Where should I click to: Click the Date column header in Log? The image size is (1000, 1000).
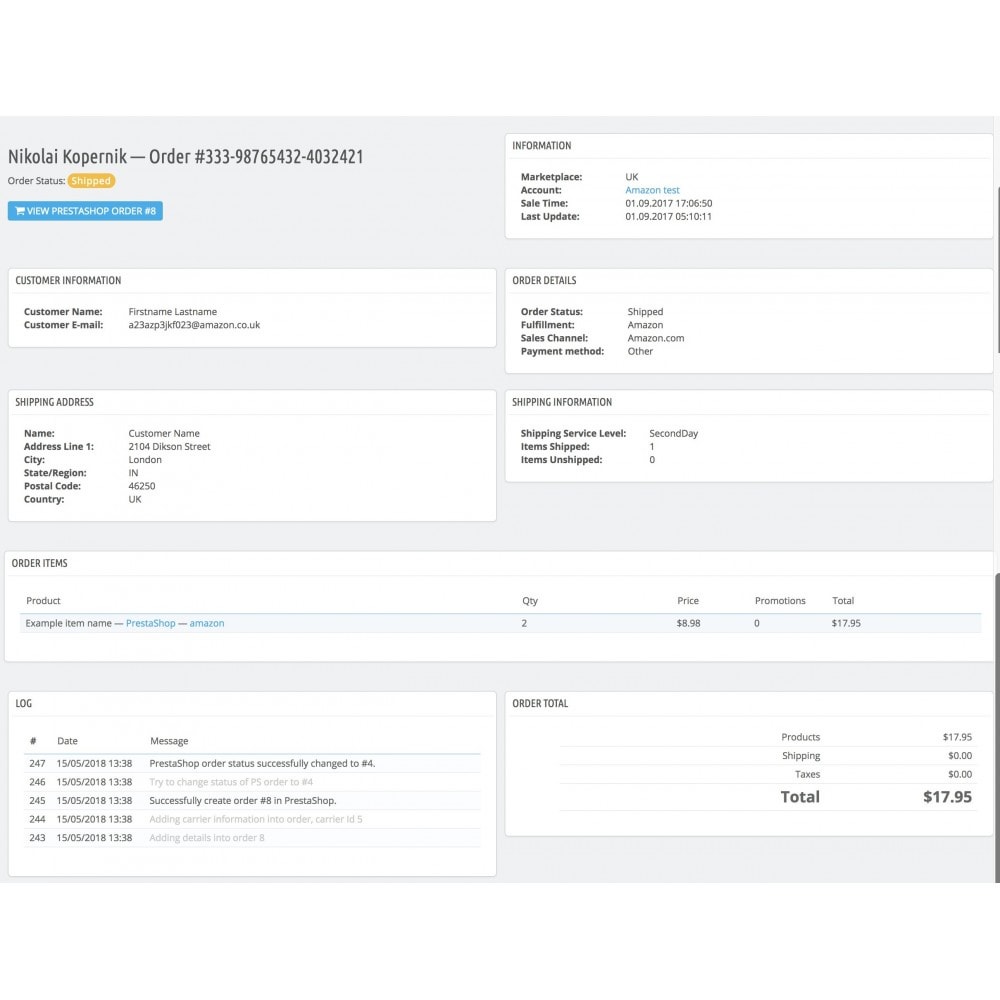(67, 741)
